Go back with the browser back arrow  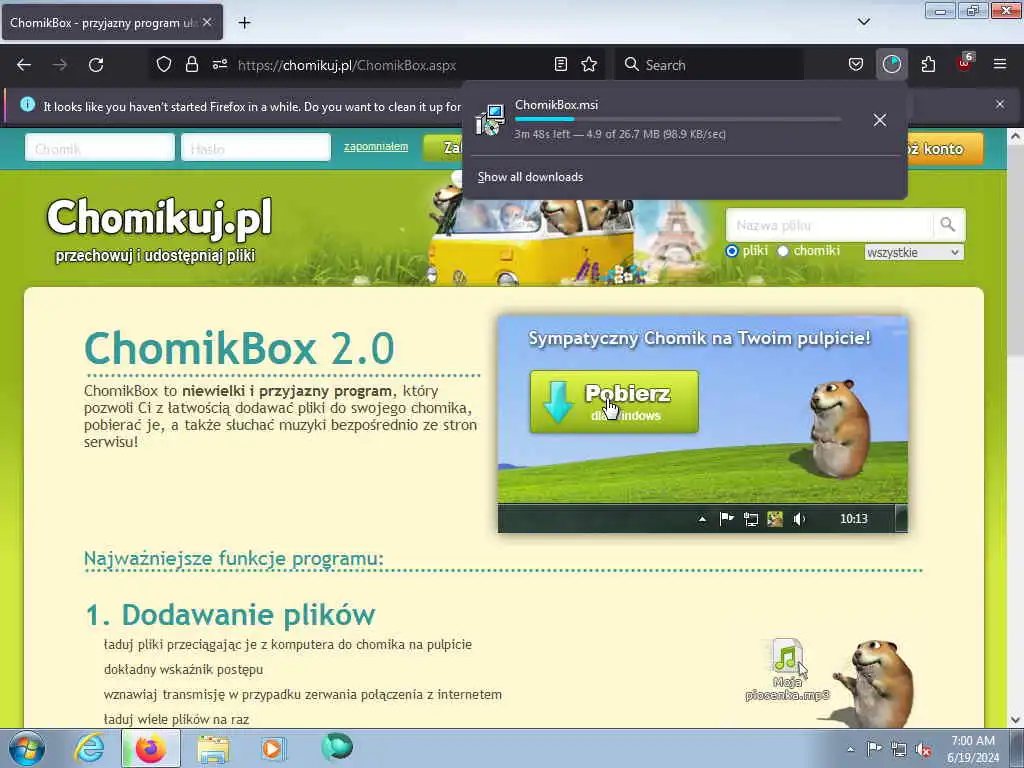(24, 65)
